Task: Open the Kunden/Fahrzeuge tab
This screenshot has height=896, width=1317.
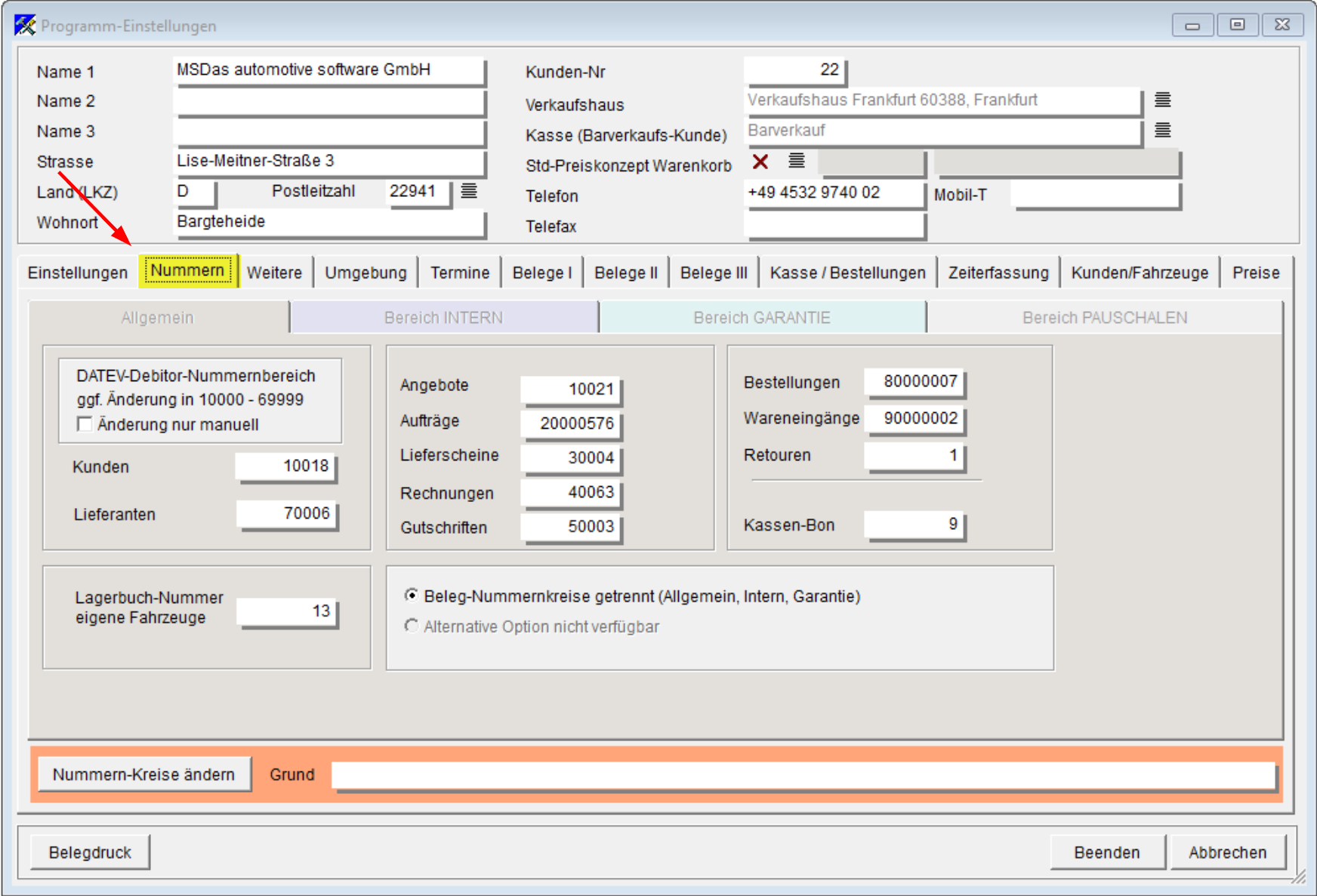Action: (x=1140, y=272)
